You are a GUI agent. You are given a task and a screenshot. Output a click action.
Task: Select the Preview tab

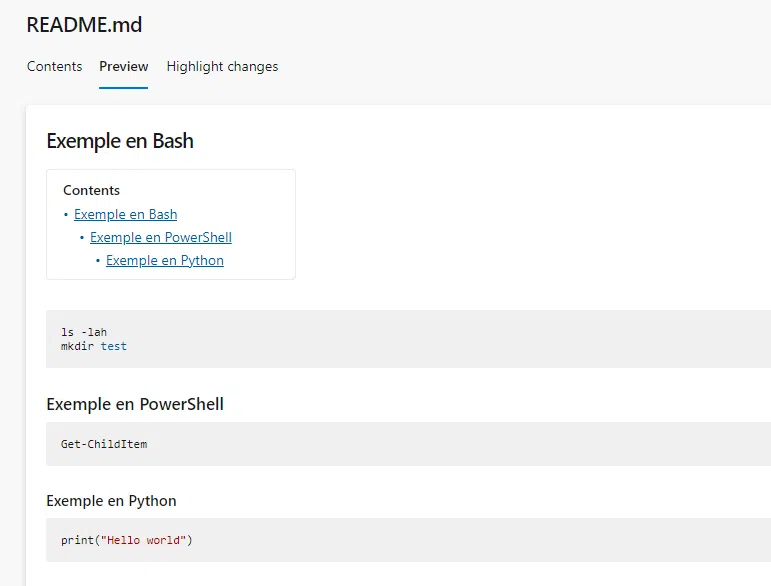point(123,67)
